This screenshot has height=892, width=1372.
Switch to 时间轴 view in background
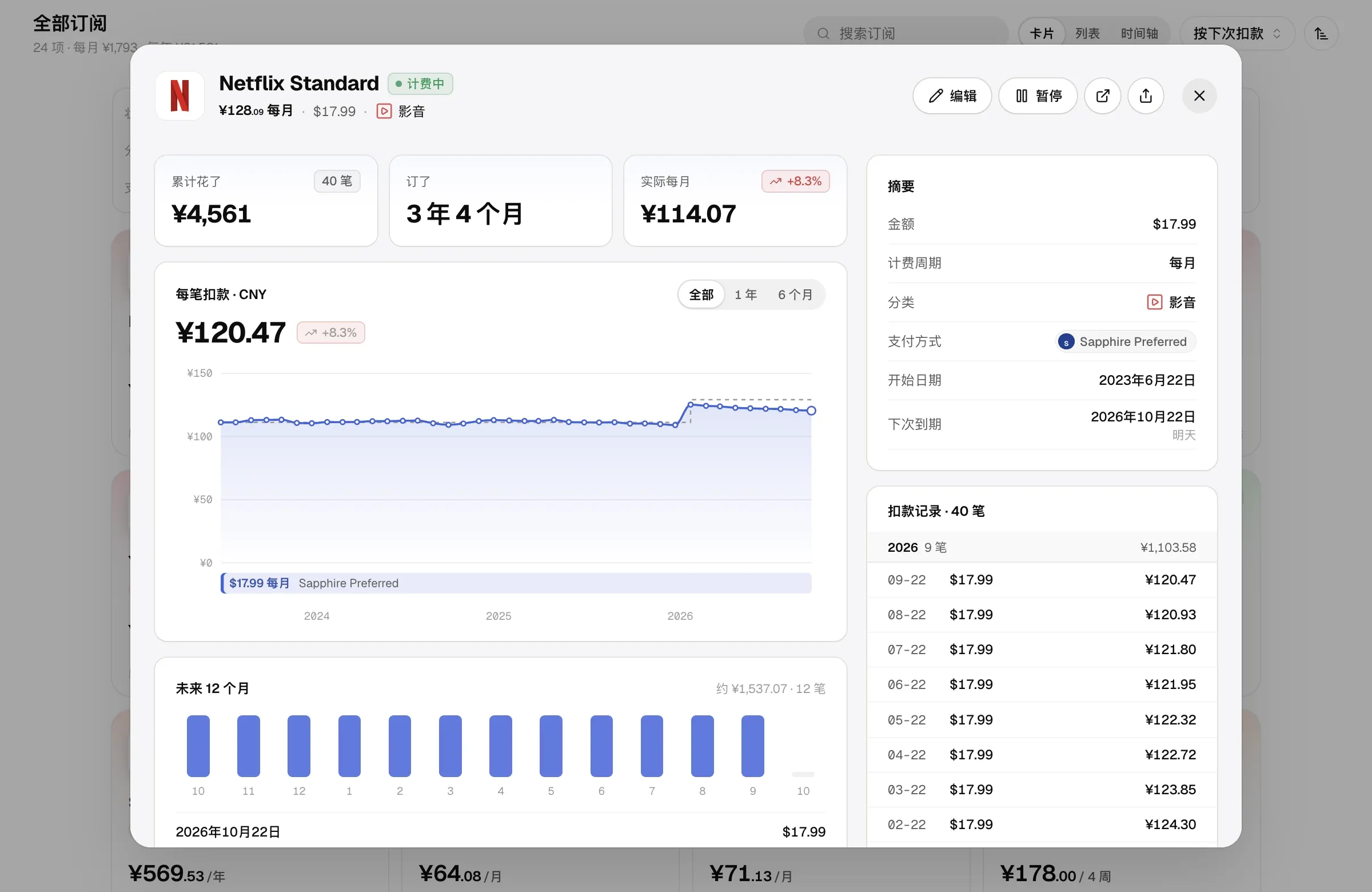click(1139, 33)
